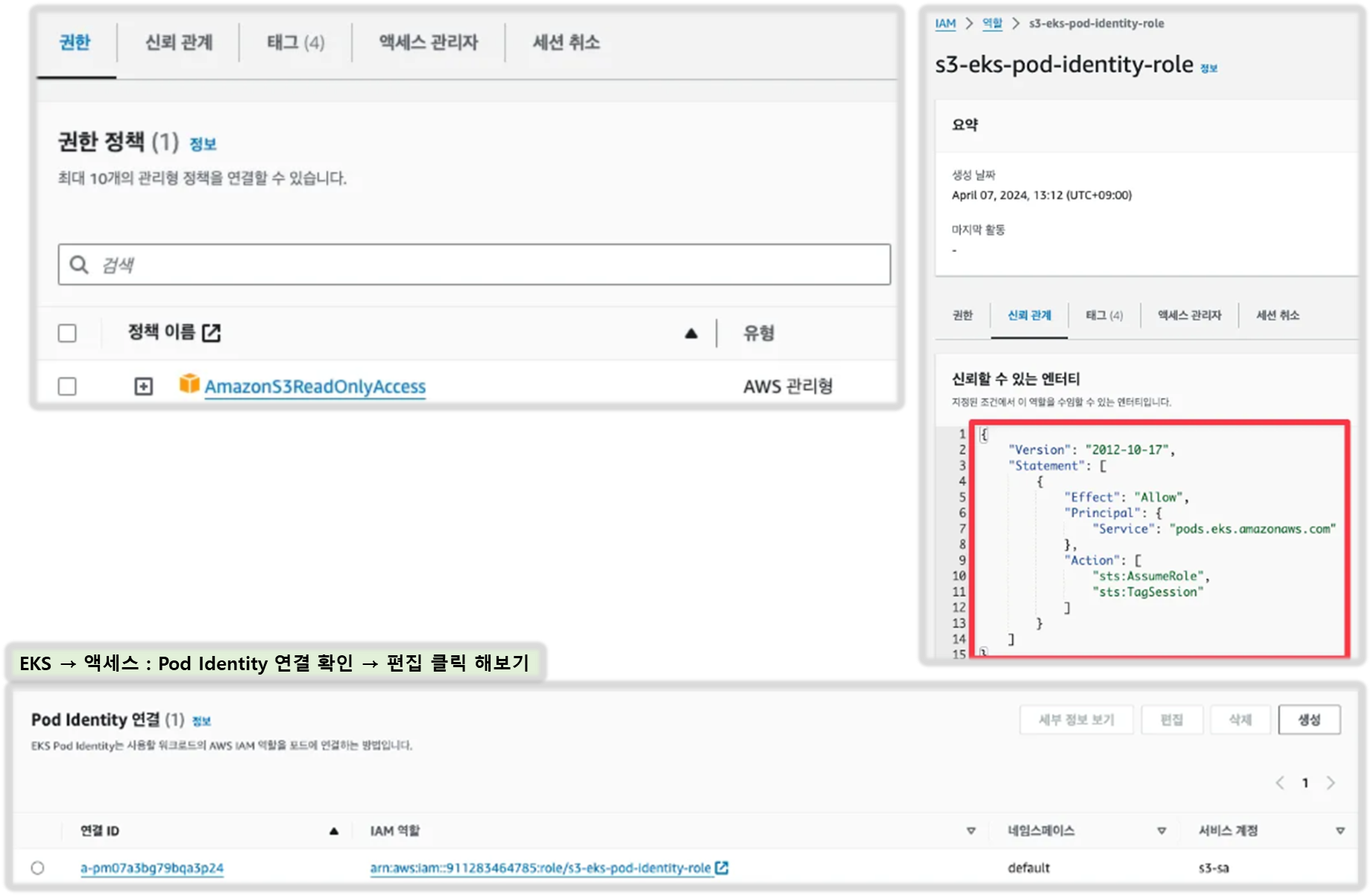Click the 삭제 button for Pod Identity
This screenshot has width=1371, height=896.
pos(1241,719)
